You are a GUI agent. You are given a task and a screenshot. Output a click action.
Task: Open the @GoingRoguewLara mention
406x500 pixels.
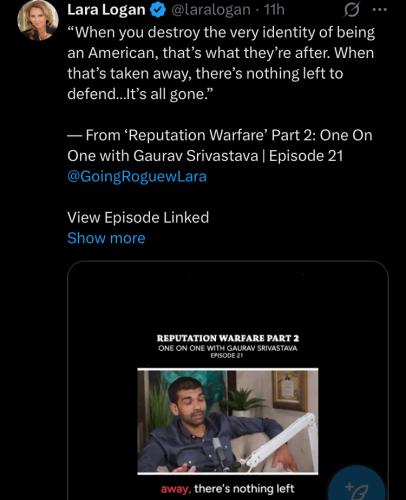pyautogui.click(x=137, y=176)
